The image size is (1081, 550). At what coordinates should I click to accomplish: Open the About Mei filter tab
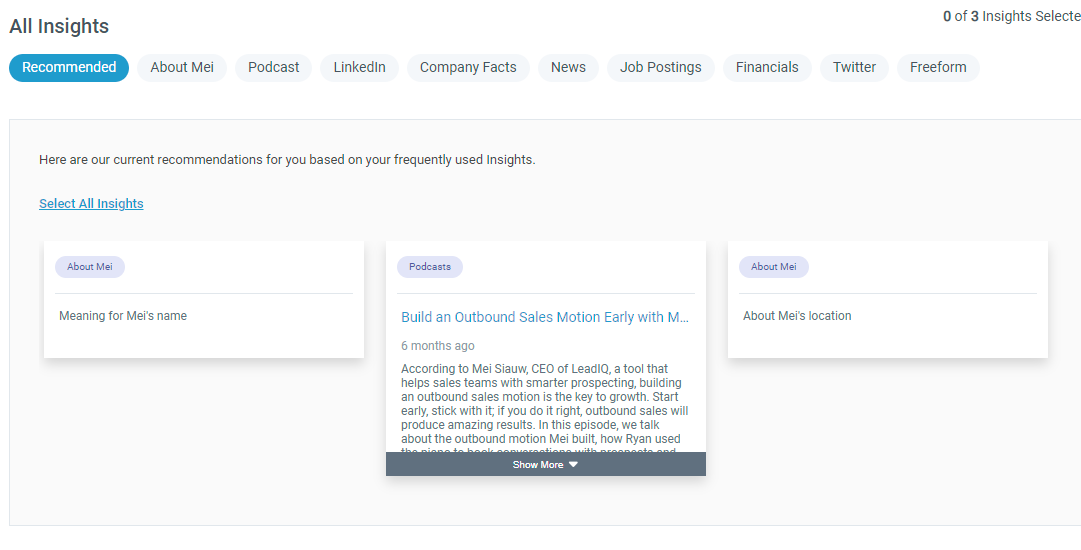(182, 67)
